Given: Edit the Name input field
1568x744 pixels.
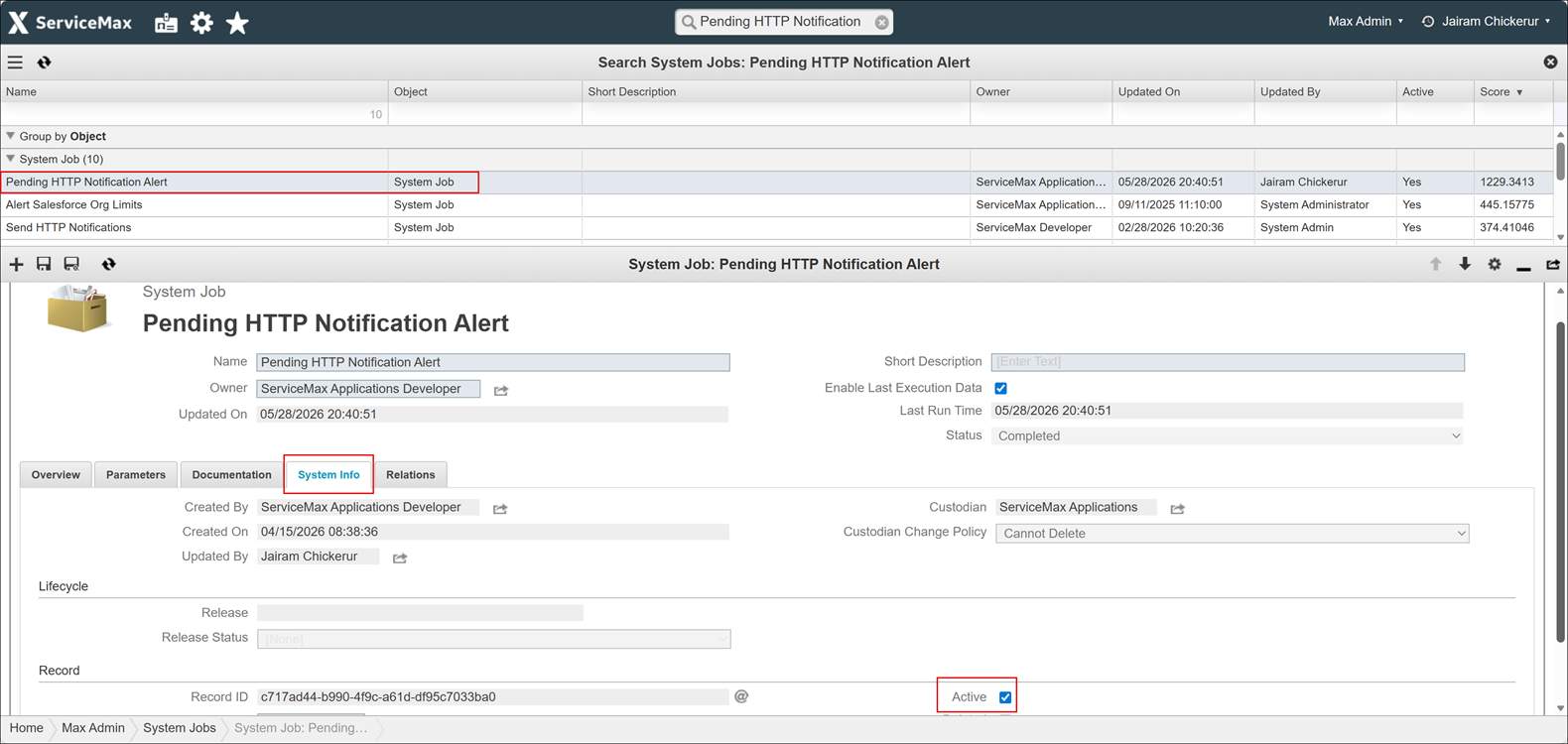Looking at the screenshot, I should click(x=493, y=363).
